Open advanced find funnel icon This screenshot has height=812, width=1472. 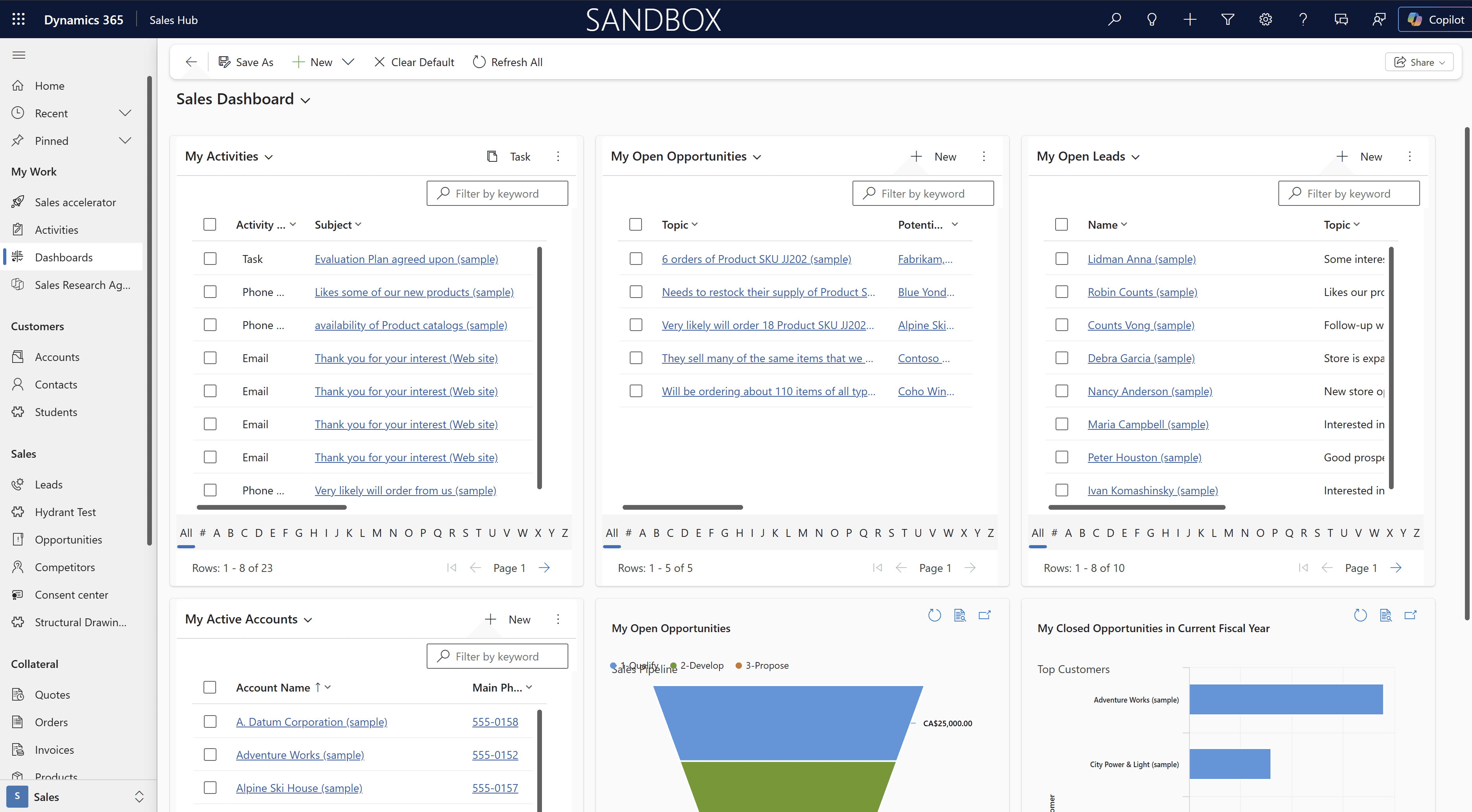pyautogui.click(x=1228, y=19)
